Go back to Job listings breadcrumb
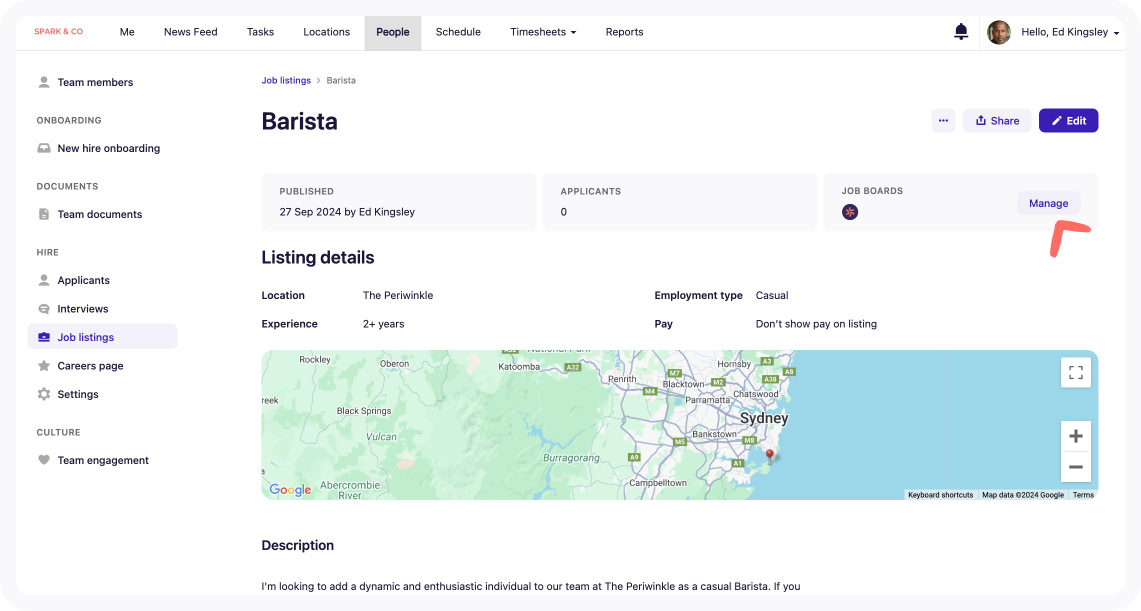1141x611 pixels. tap(286, 81)
